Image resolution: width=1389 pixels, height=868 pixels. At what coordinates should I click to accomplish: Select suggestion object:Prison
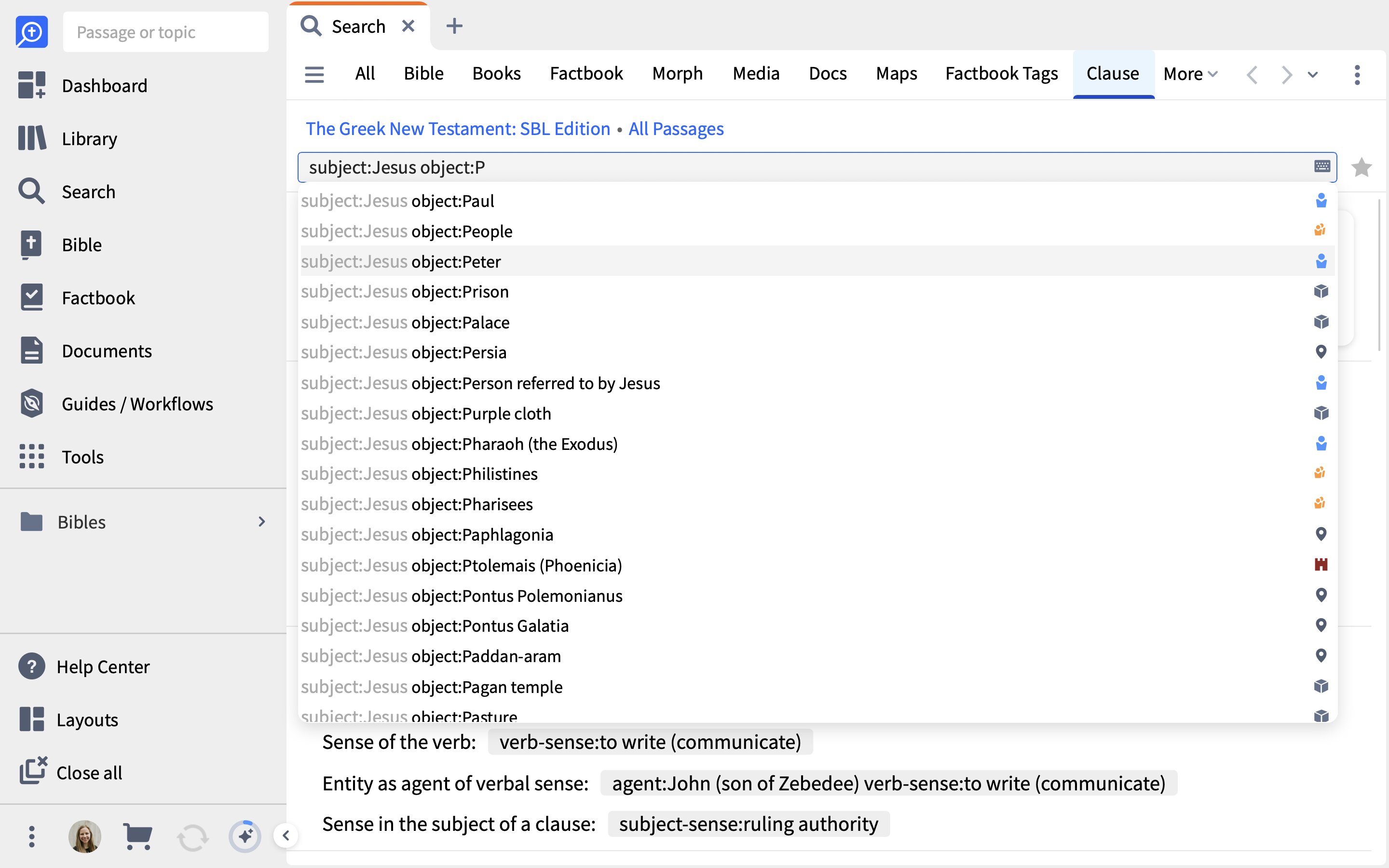point(817,292)
